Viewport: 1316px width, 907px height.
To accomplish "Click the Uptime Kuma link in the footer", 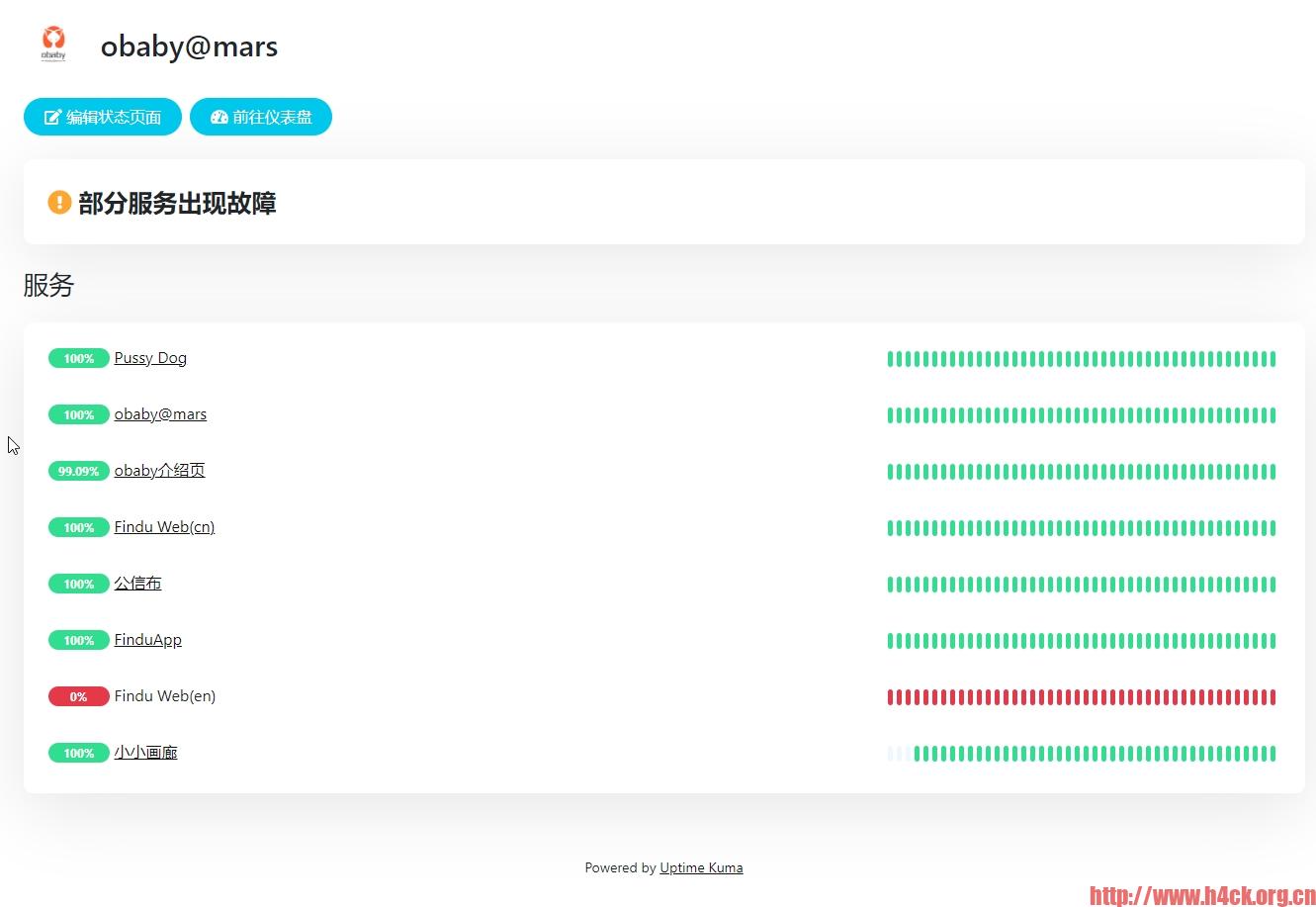I will (x=701, y=867).
